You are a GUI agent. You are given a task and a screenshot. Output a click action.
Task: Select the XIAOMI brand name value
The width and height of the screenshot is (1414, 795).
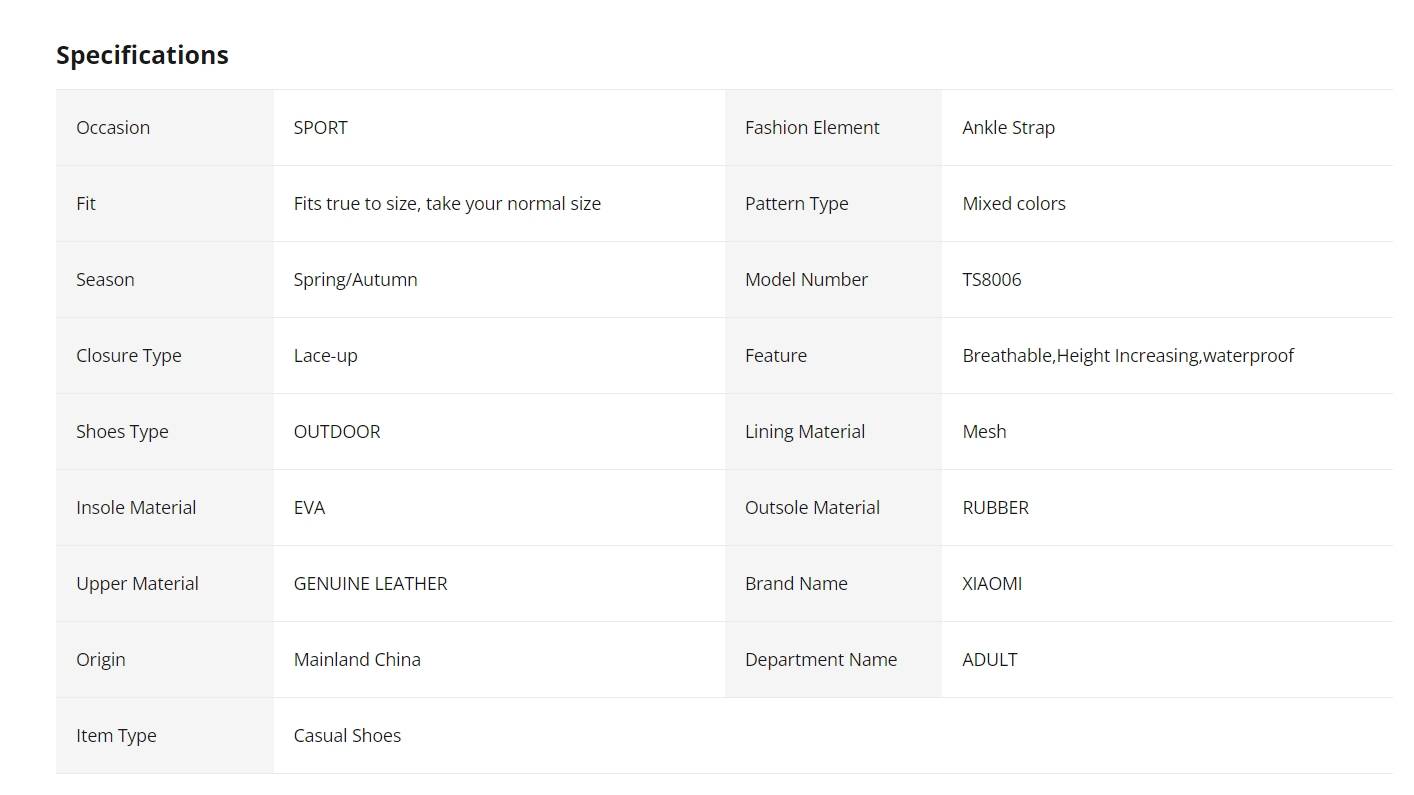(x=992, y=584)
